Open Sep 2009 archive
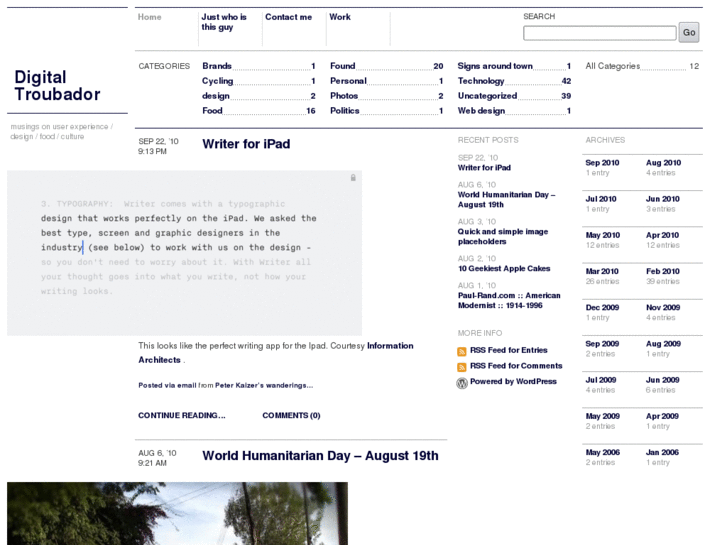Image resolution: width=727 pixels, height=545 pixels. pyautogui.click(x=602, y=343)
